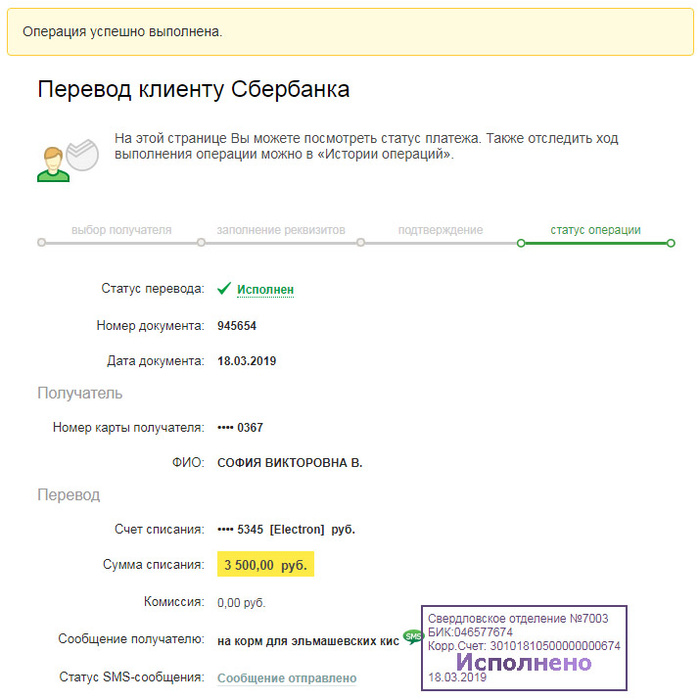Click the Sberbank client avatar icon
700x700 pixels.
(66, 157)
